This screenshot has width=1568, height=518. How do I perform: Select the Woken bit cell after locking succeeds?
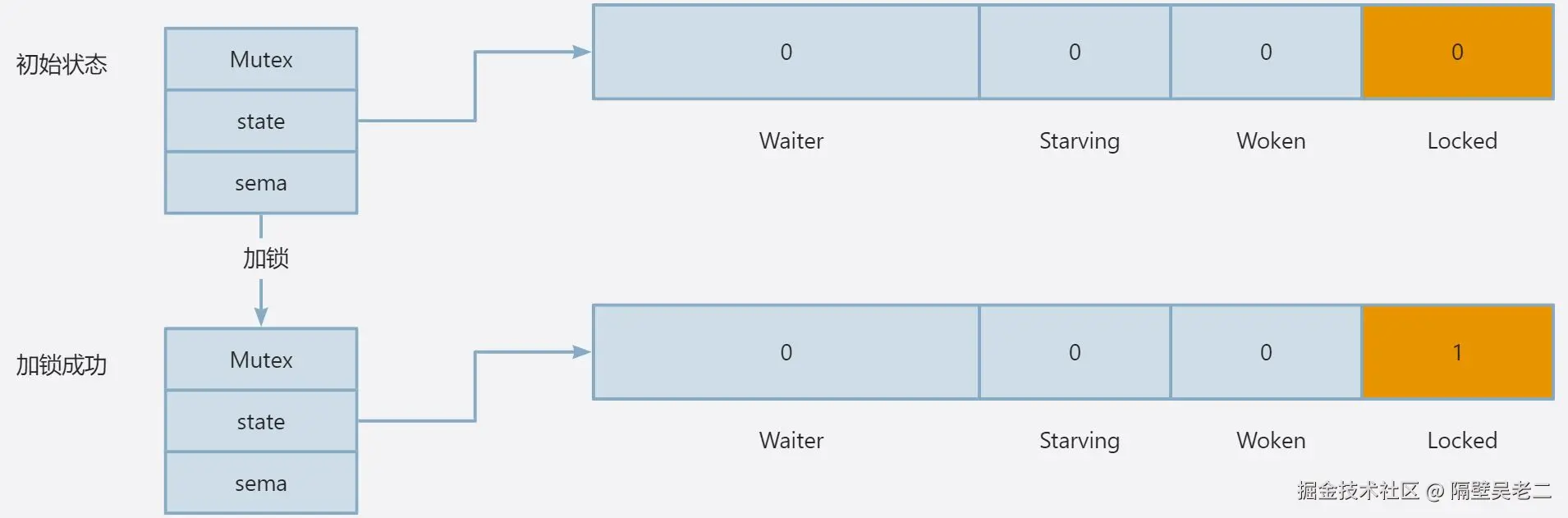[x=1266, y=353]
